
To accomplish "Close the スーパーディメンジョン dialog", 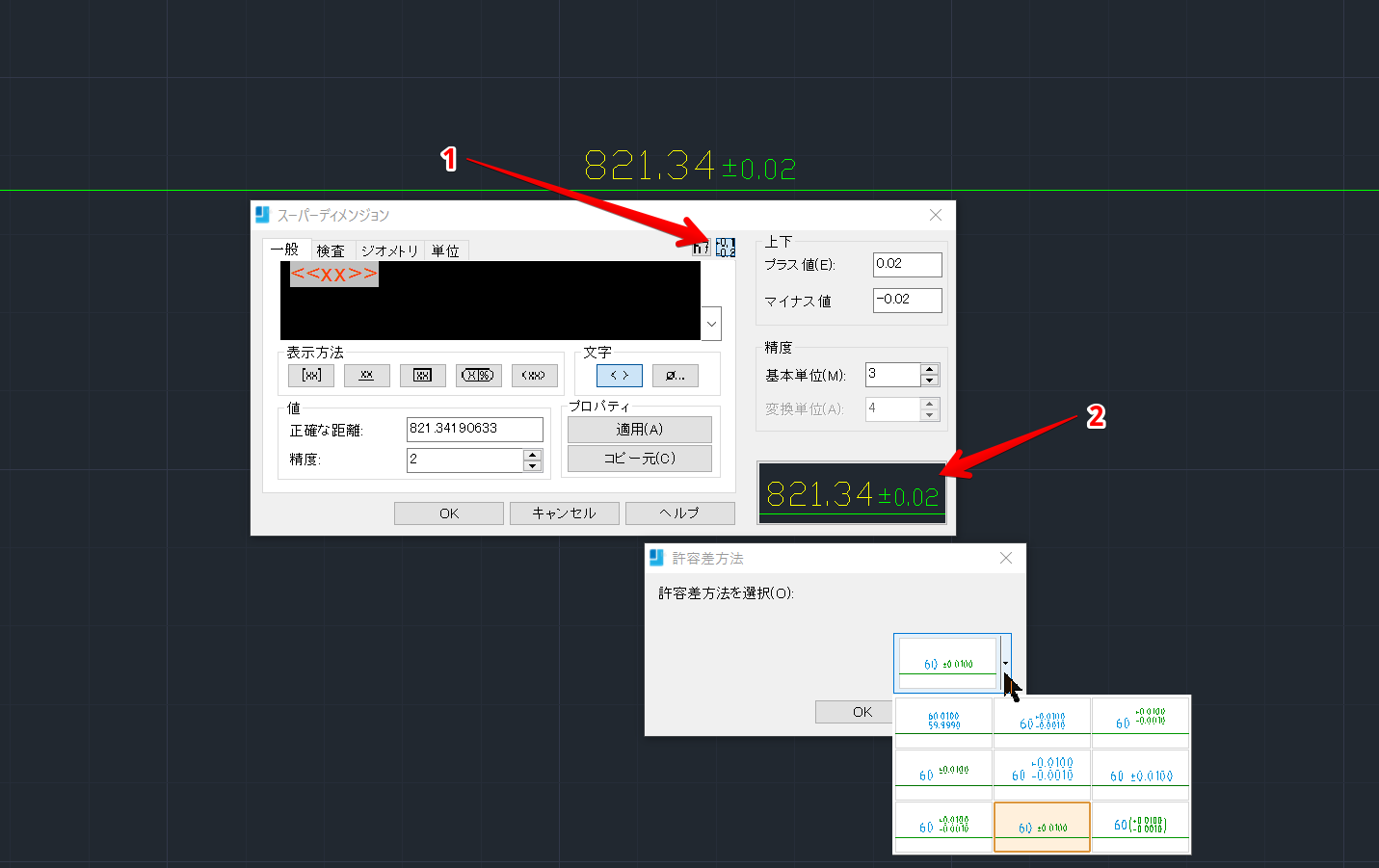I will [x=936, y=215].
